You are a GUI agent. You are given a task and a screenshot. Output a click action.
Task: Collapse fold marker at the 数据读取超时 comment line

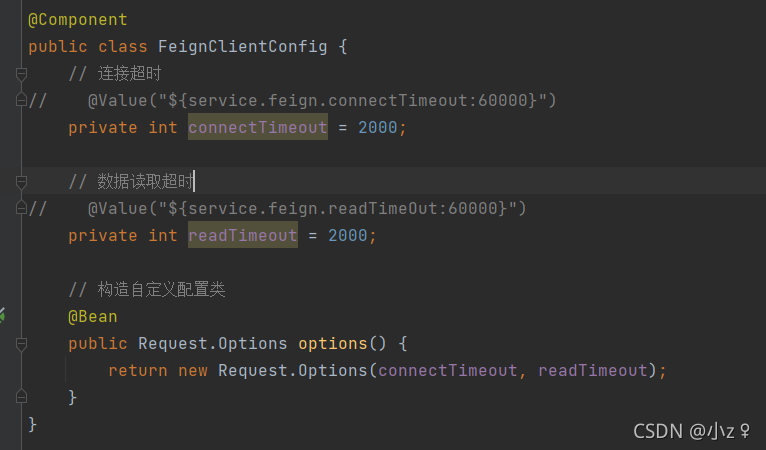pos(21,182)
